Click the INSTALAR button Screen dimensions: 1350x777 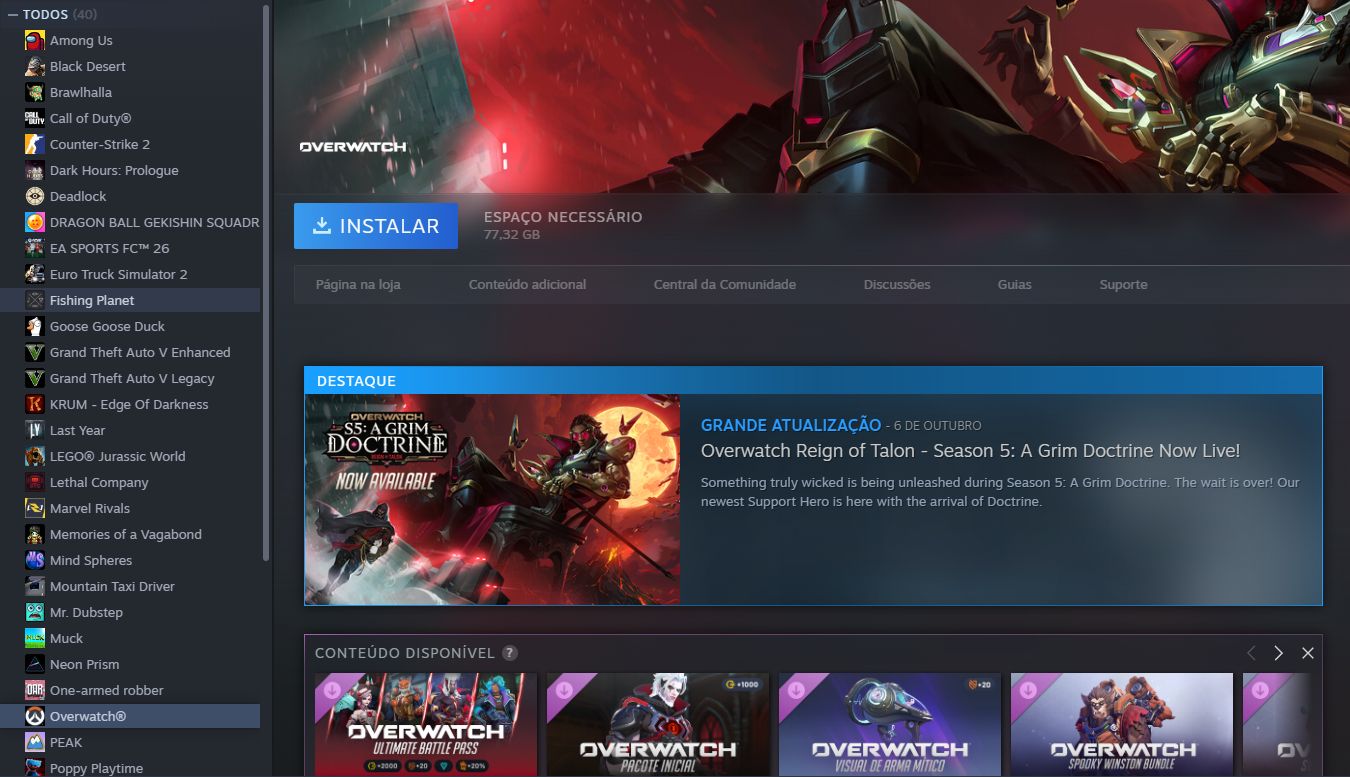(x=376, y=226)
